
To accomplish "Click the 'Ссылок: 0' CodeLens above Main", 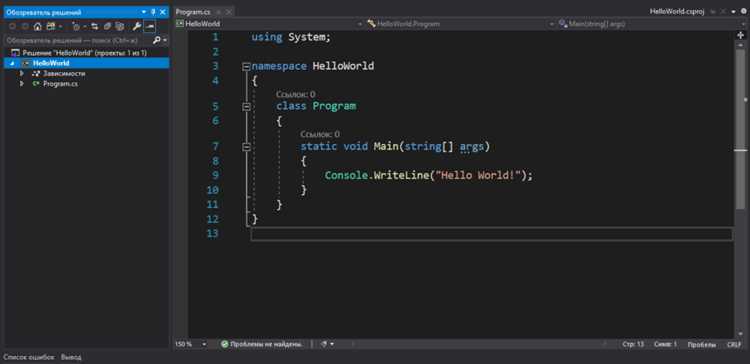I will [x=320, y=134].
